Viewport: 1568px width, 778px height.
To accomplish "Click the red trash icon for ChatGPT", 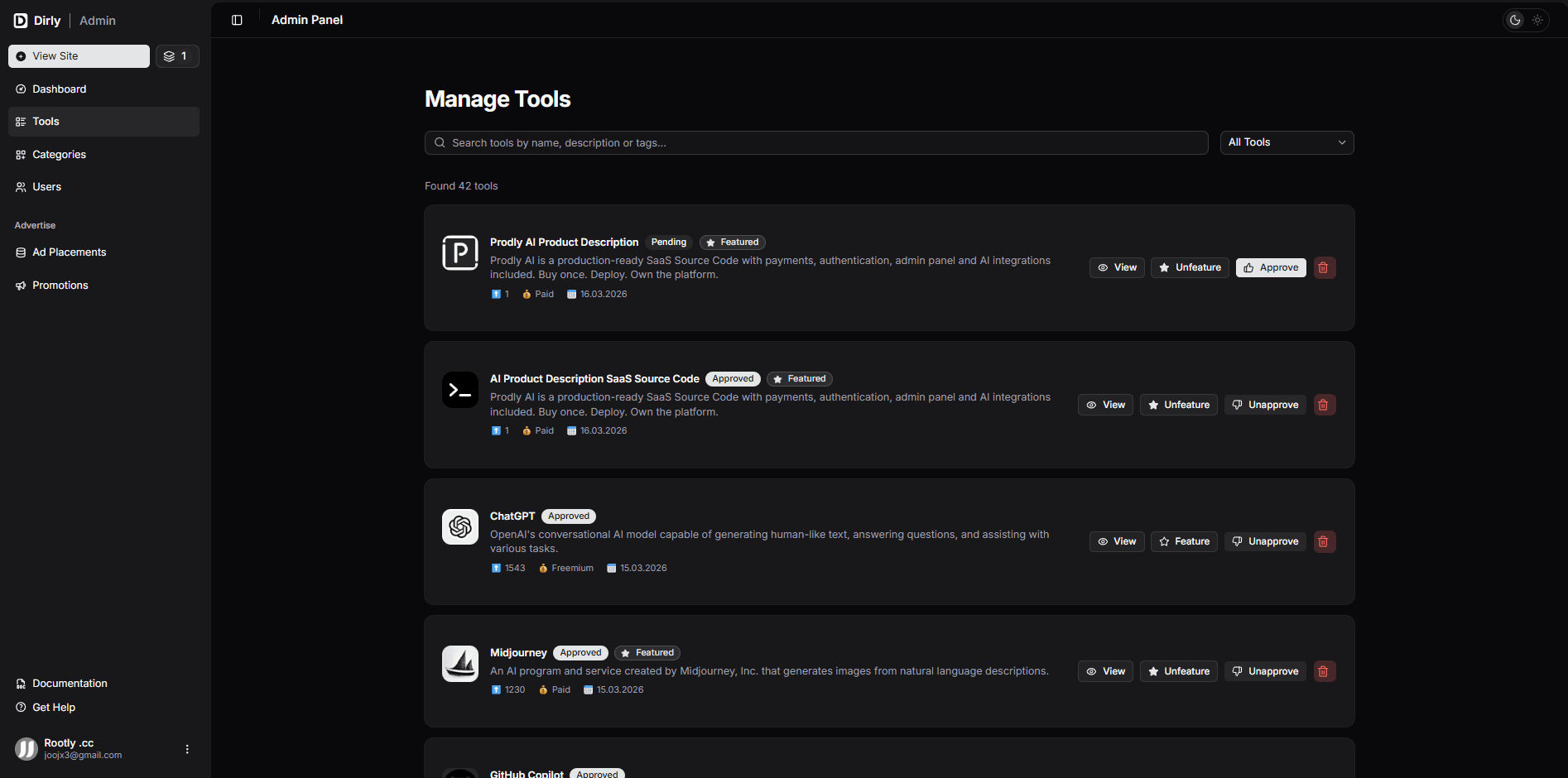I will (1324, 541).
